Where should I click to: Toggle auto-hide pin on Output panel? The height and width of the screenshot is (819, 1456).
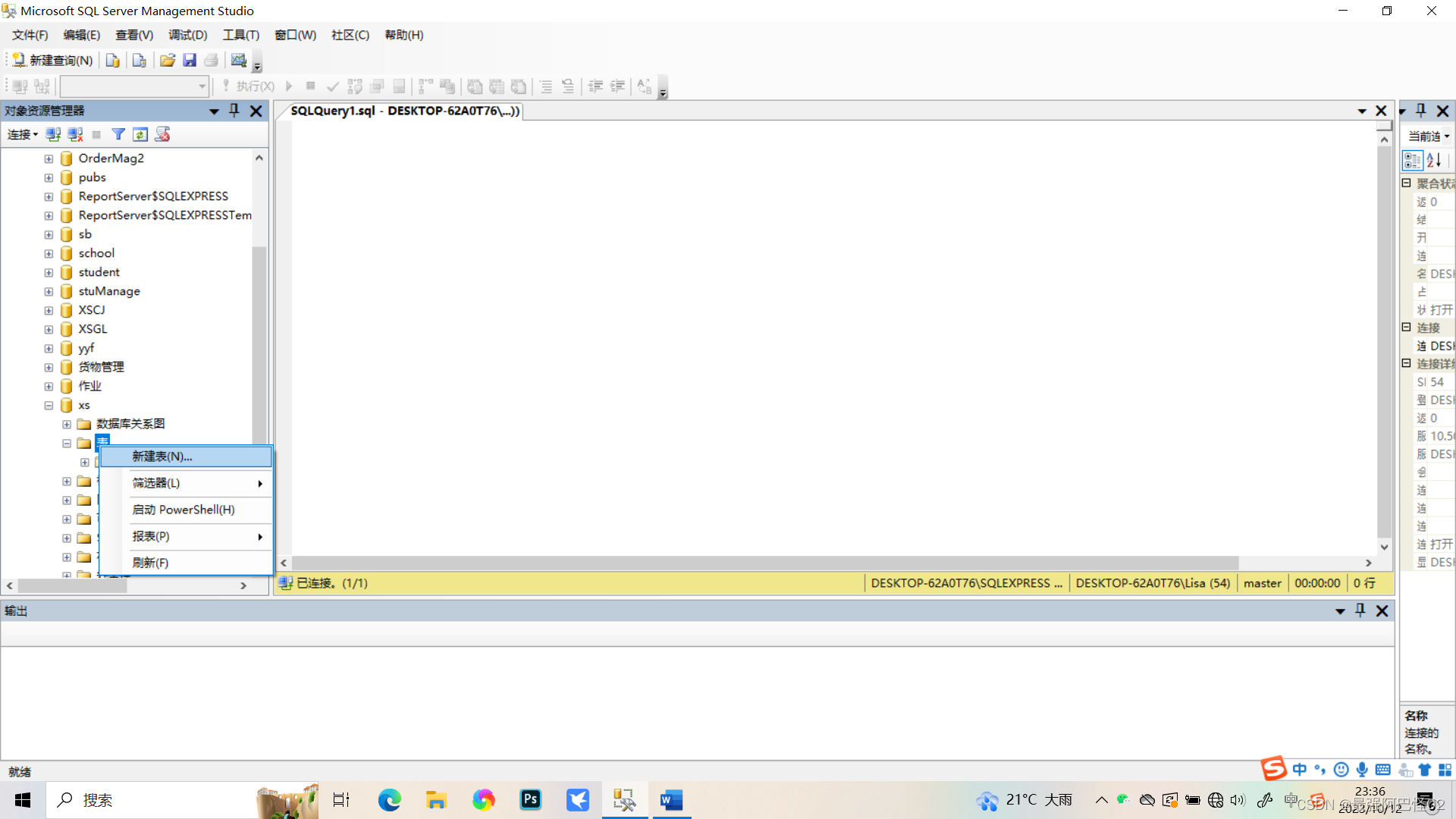[1360, 610]
